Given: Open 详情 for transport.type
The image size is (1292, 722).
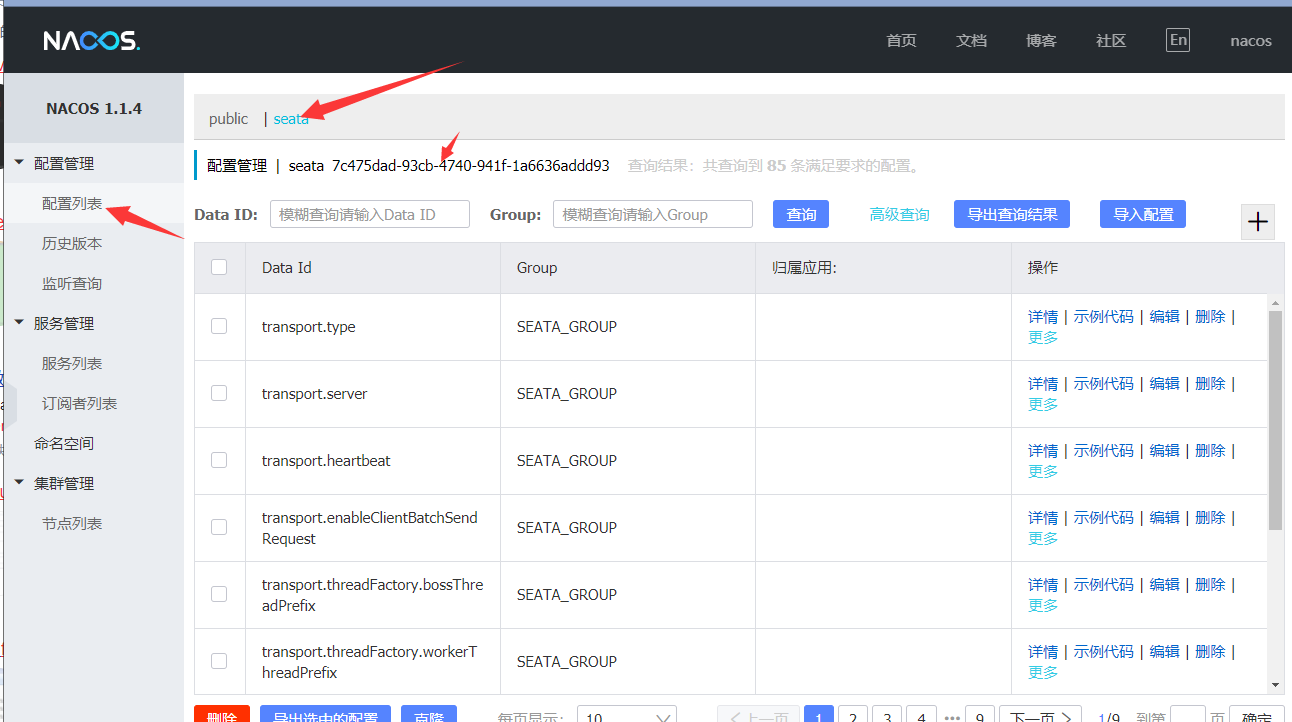Looking at the screenshot, I should (x=1043, y=316).
